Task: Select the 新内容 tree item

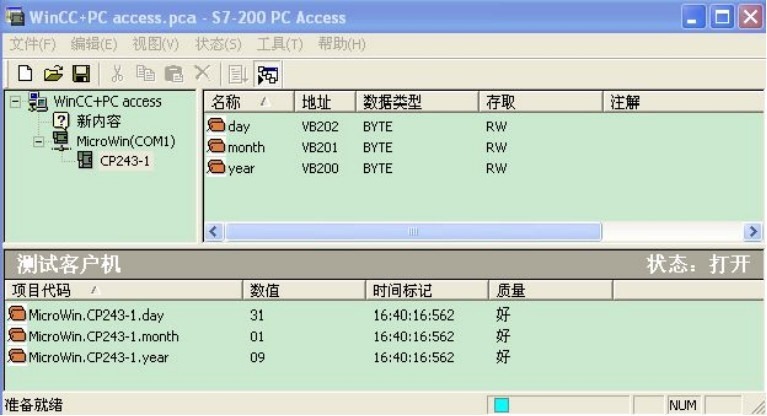Action: (98, 121)
